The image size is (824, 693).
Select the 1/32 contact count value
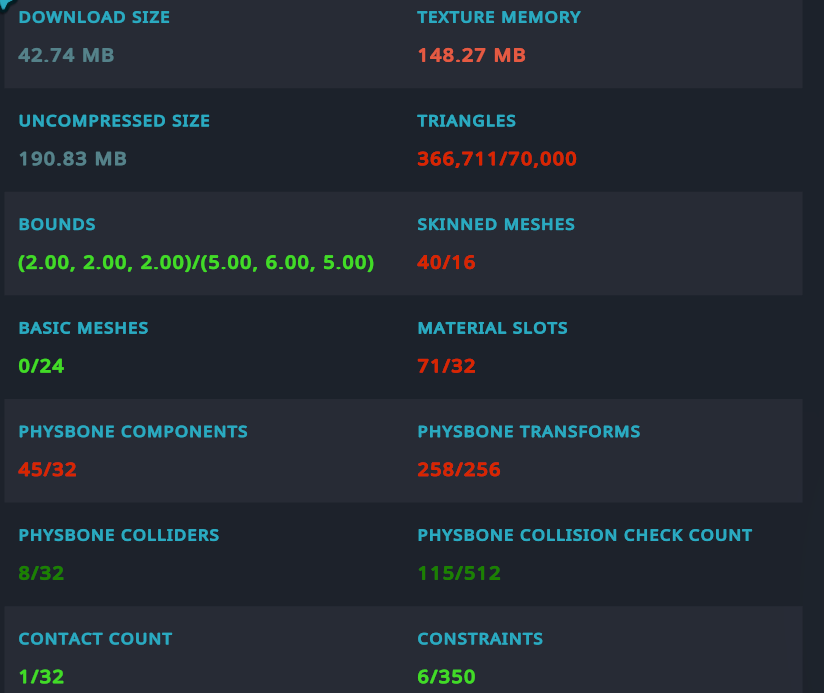pos(41,676)
